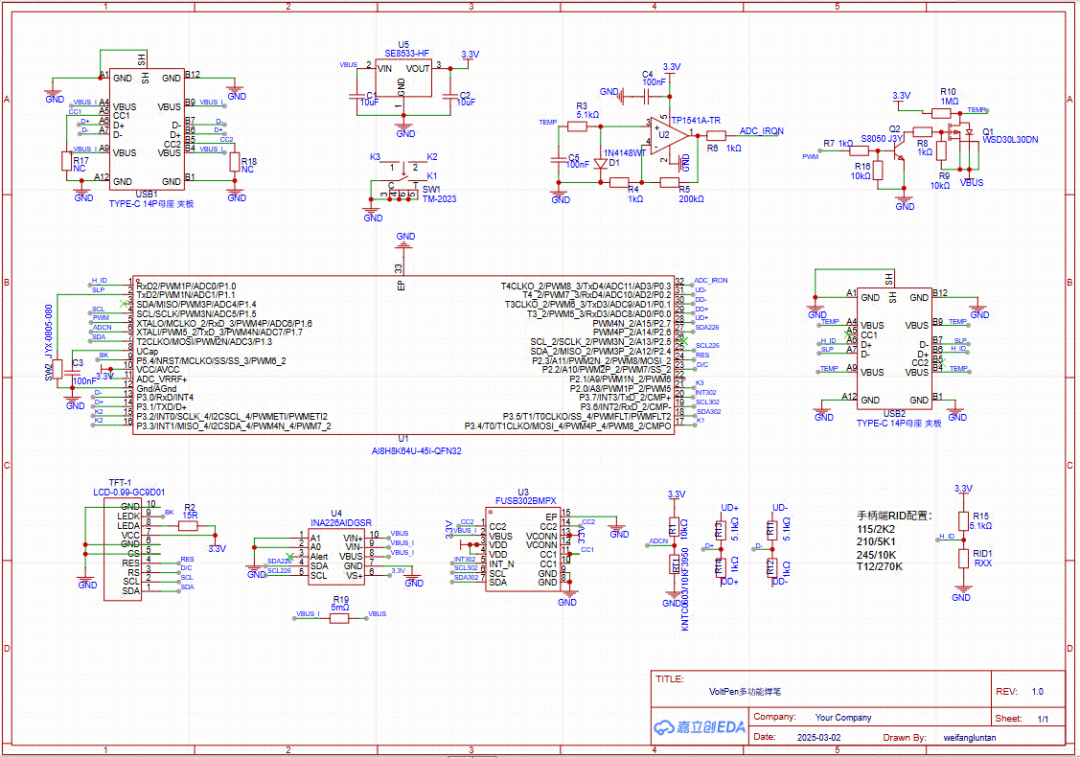Image resolution: width=1080 pixels, height=758 pixels.
Task: Click the SW2 JYX.0805-080 component symbol
Action: 57,369
